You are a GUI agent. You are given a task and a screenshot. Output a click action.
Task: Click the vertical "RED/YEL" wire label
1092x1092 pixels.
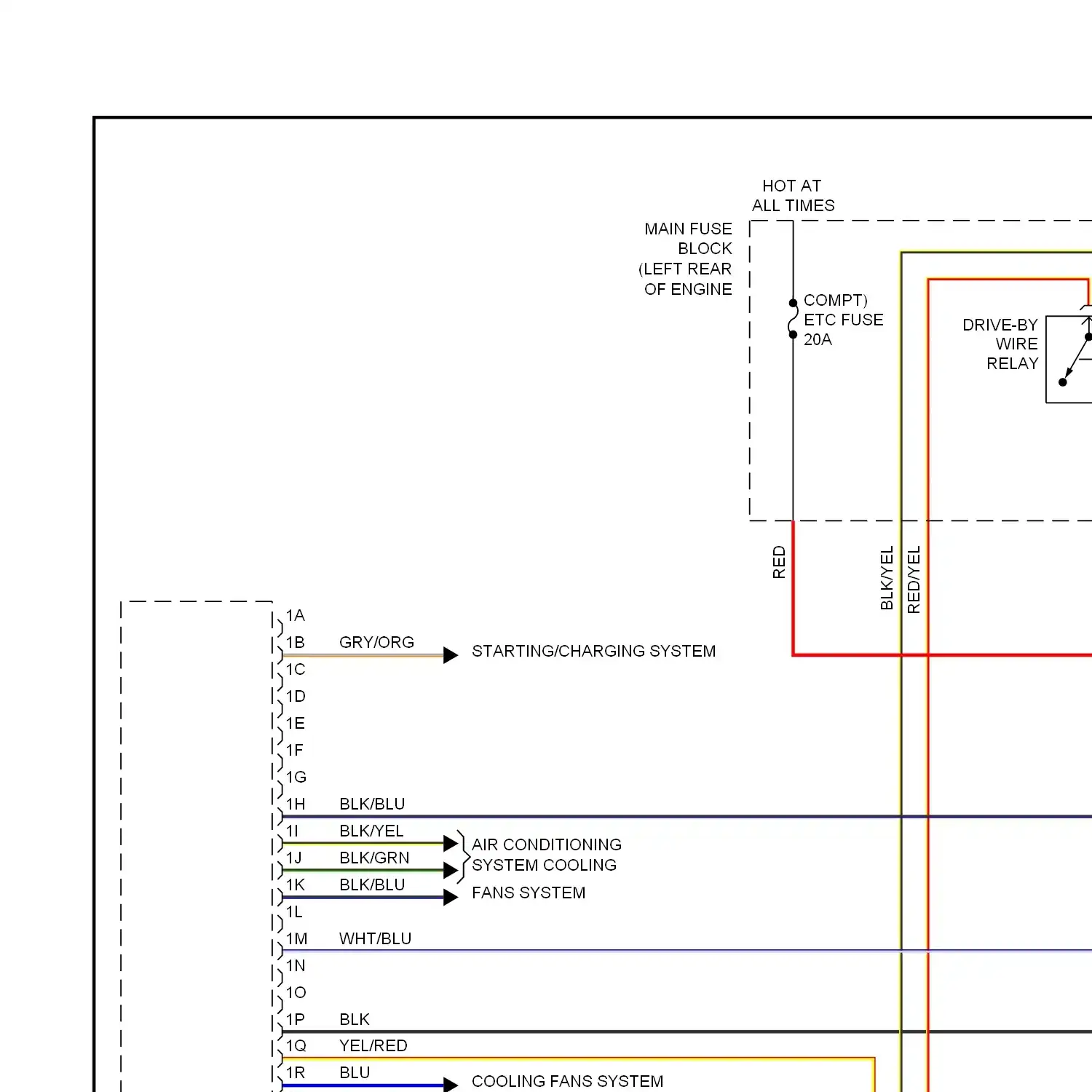(x=914, y=579)
